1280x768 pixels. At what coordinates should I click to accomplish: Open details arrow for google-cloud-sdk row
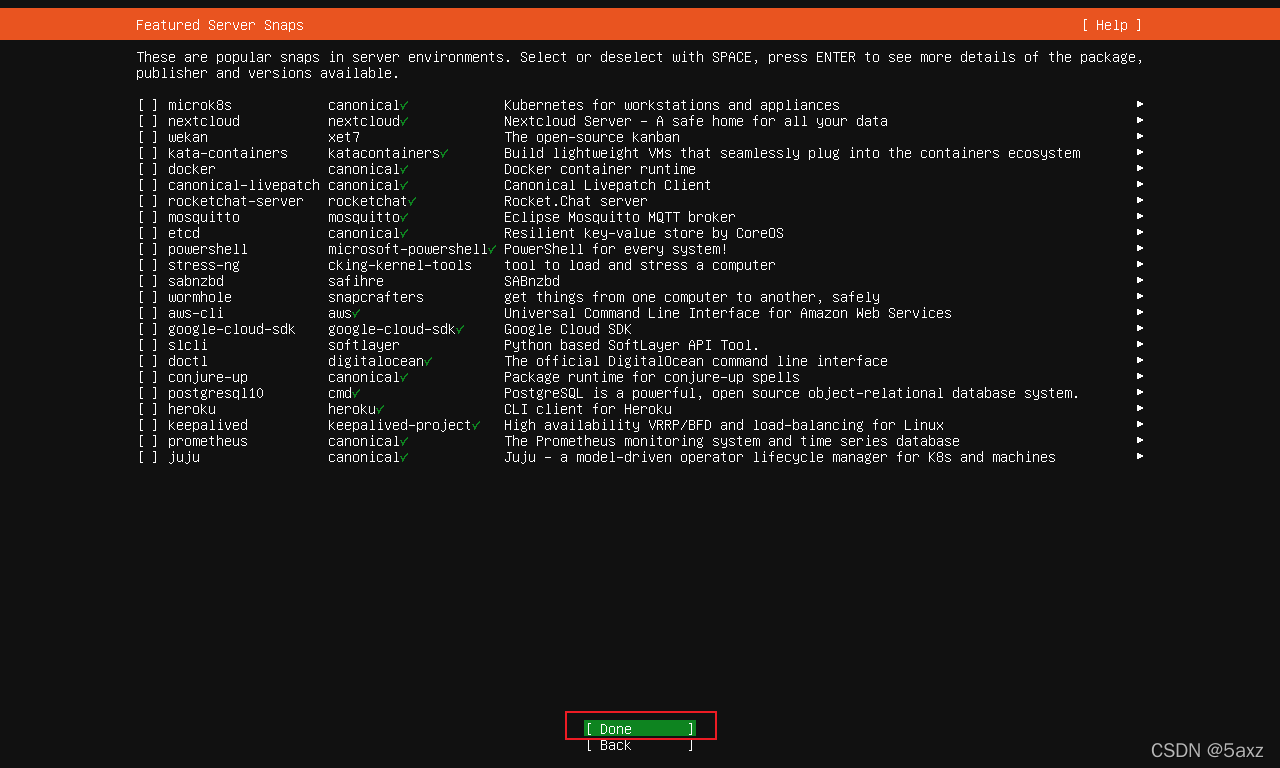[1140, 328]
